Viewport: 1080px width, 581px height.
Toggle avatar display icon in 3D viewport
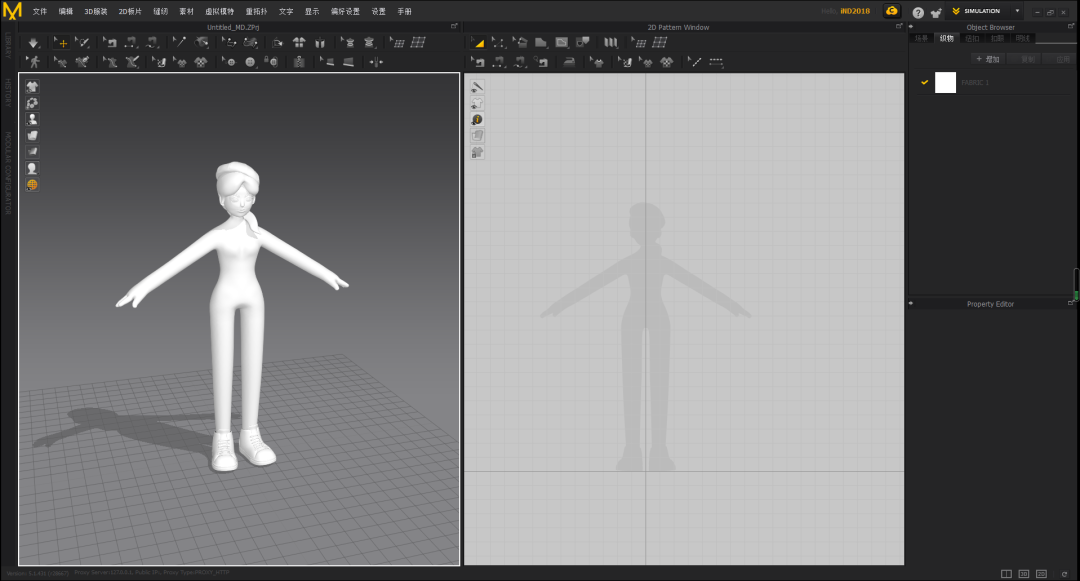click(x=32, y=119)
